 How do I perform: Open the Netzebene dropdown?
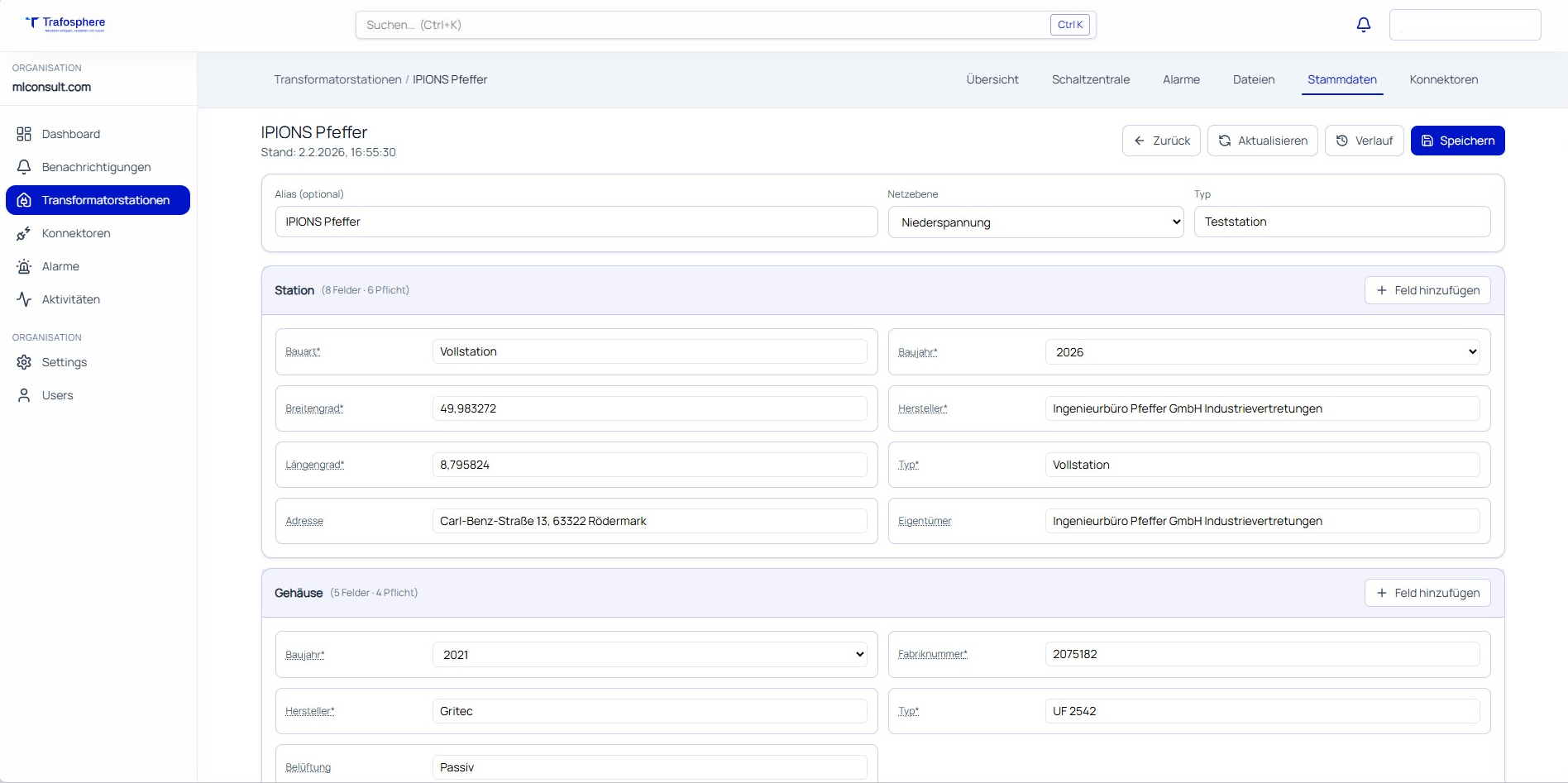[1035, 222]
